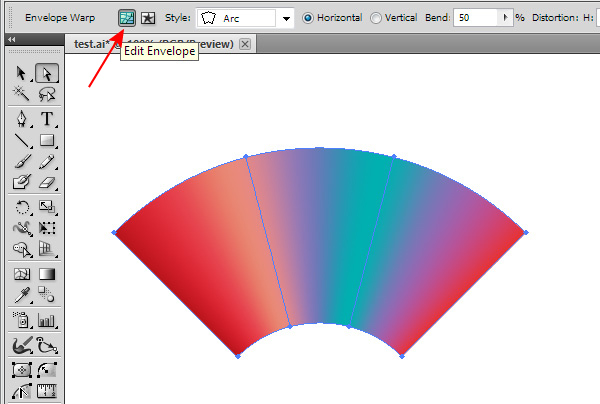Viewport: 600px width, 404px height.
Task: Select the Gradient tool
Action: 47,274
